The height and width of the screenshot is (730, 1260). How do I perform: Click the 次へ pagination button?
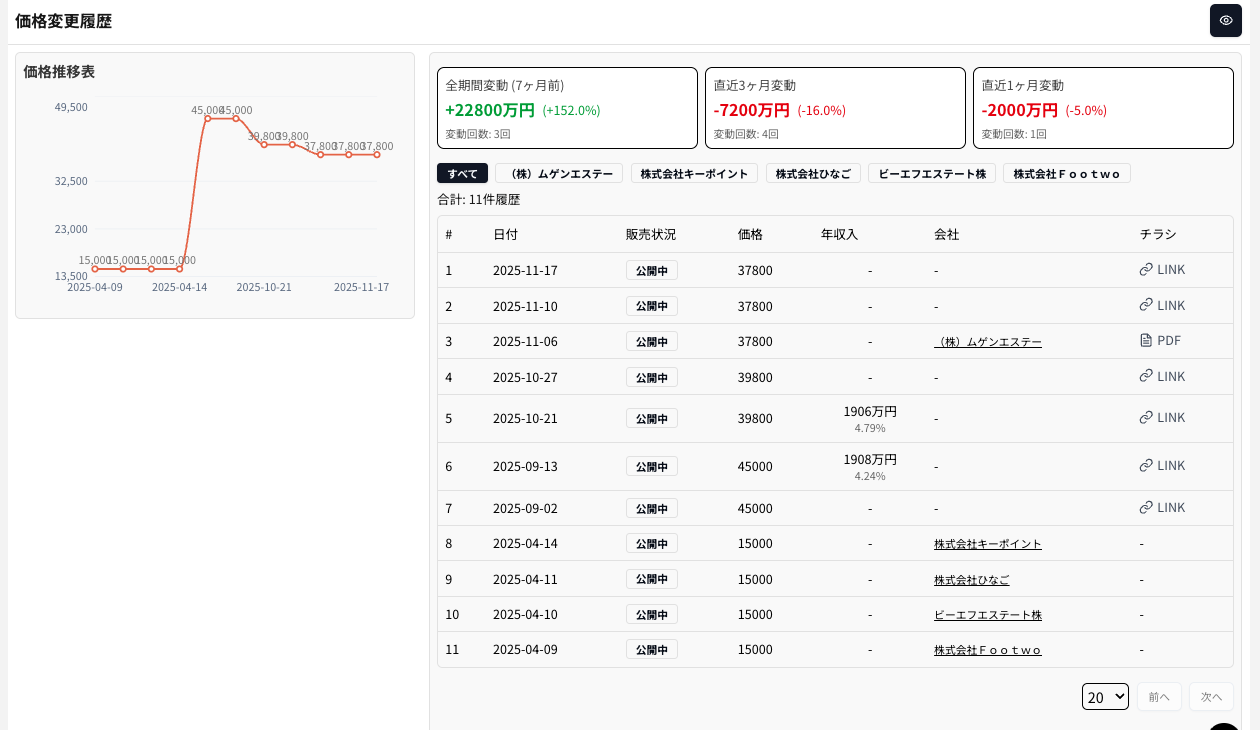[x=1210, y=696]
